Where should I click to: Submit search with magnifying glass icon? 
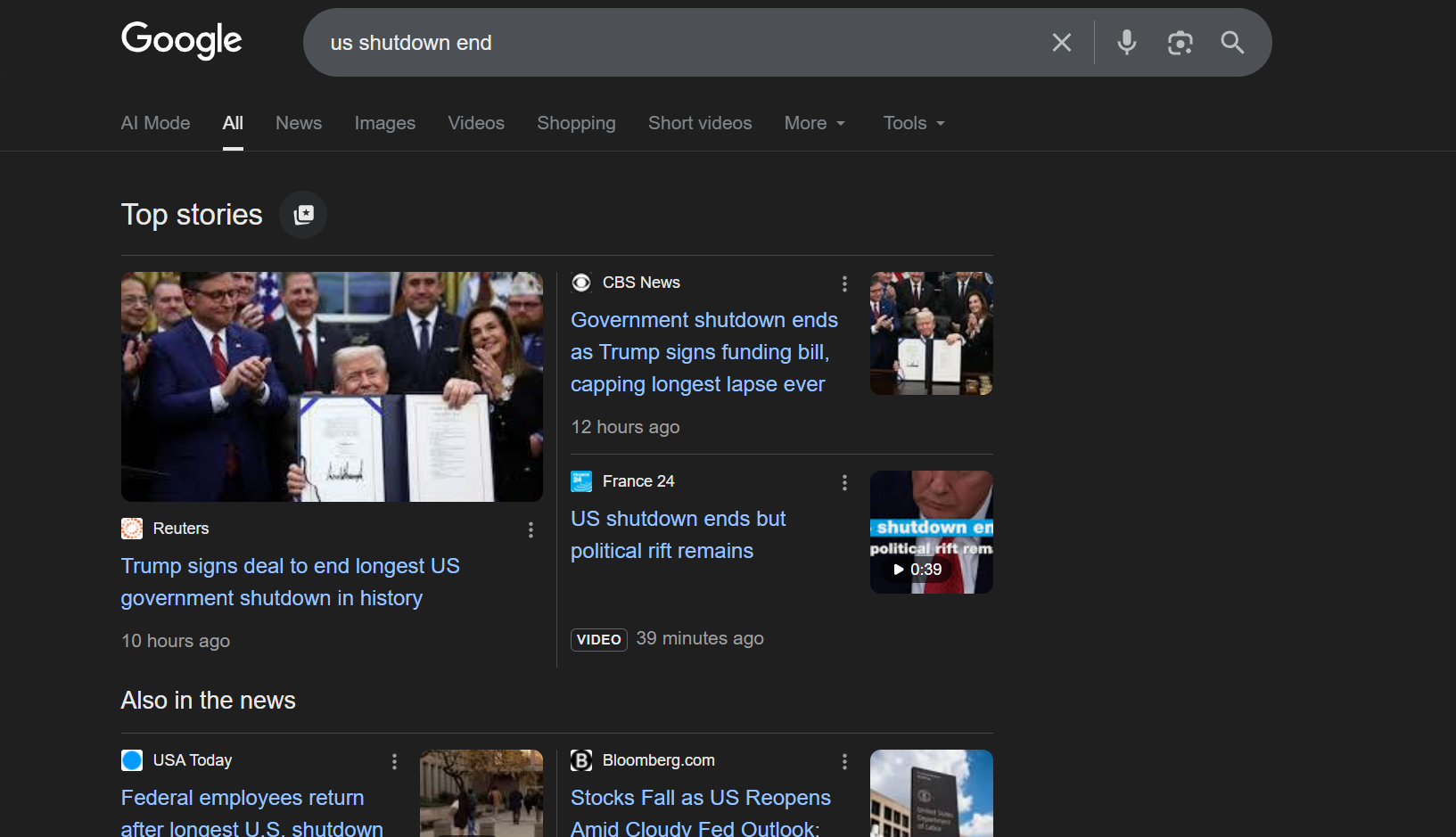coord(1232,43)
